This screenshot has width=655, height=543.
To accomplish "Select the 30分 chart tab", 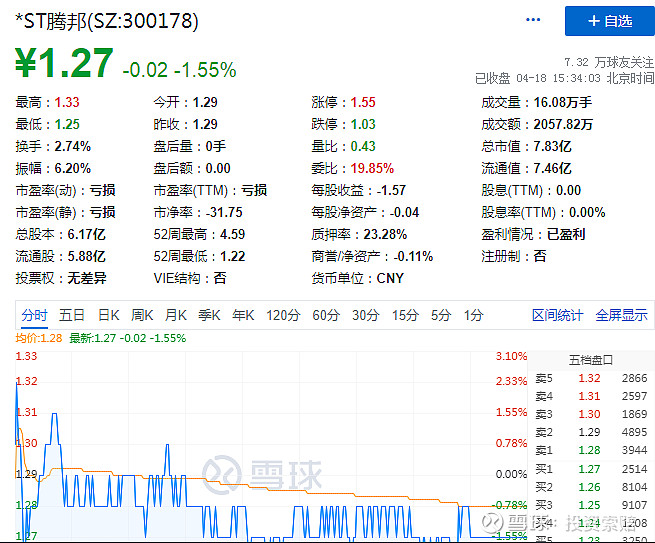I will pyautogui.click(x=366, y=315).
